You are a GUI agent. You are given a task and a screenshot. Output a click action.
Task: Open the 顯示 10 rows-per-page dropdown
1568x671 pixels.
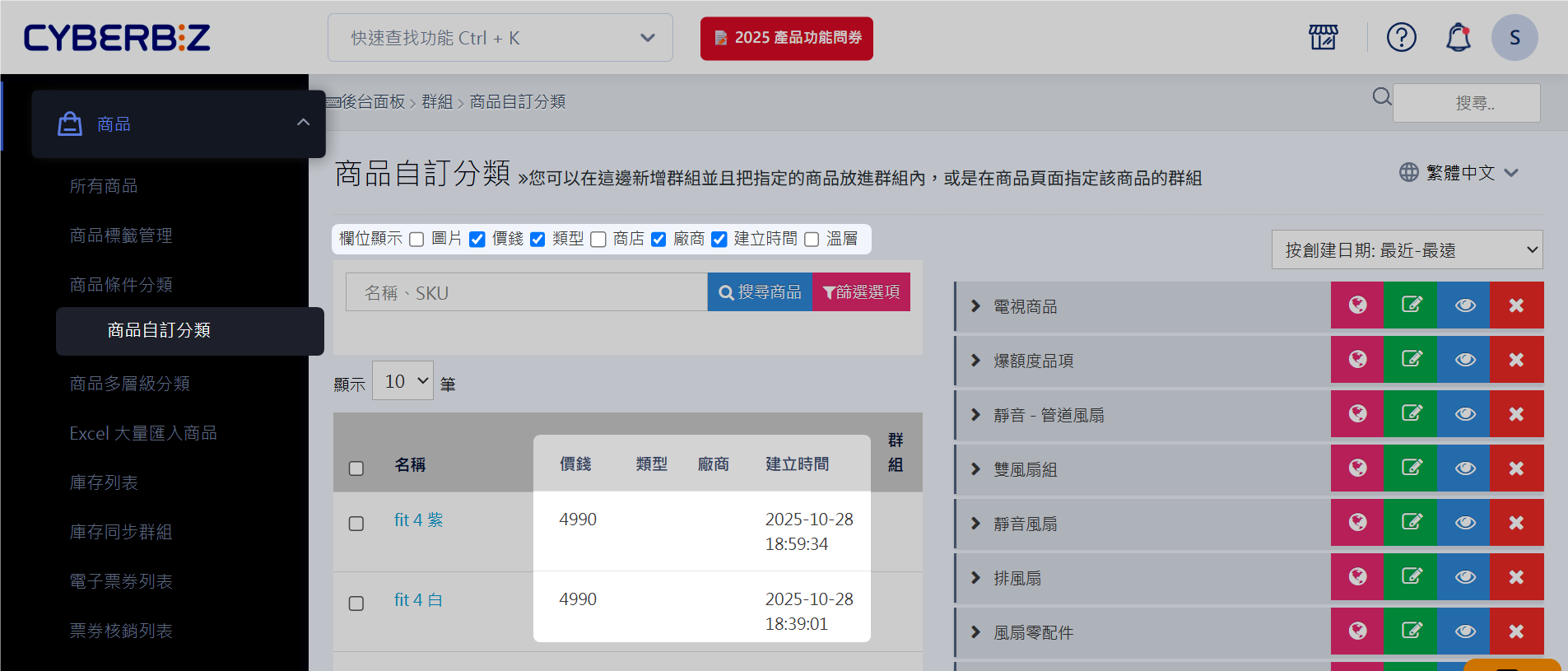coord(402,381)
